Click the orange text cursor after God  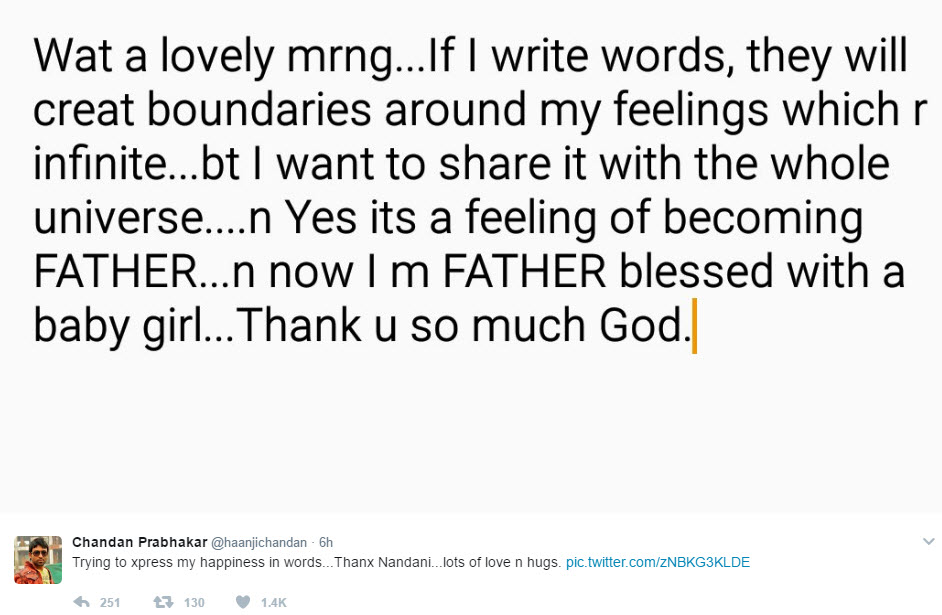click(x=694, y=331)
